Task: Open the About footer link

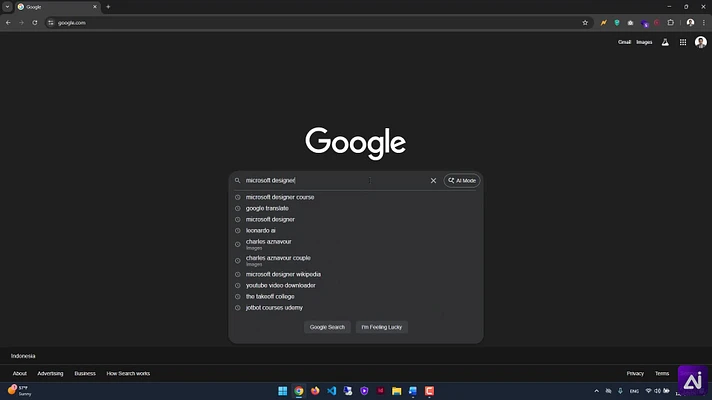Action: tap(20, 374)
